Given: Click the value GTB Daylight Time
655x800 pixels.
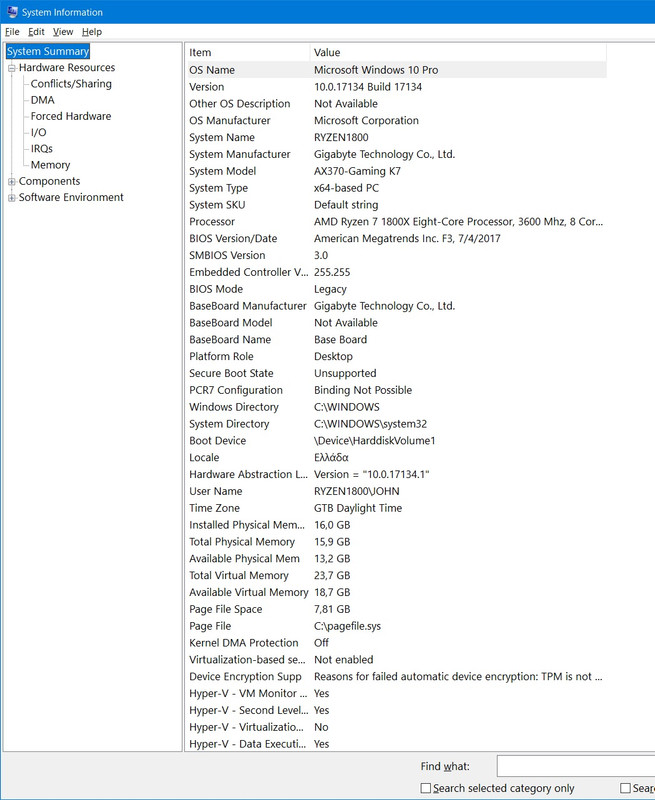Looking at the screenshot, I should point(358,508).
